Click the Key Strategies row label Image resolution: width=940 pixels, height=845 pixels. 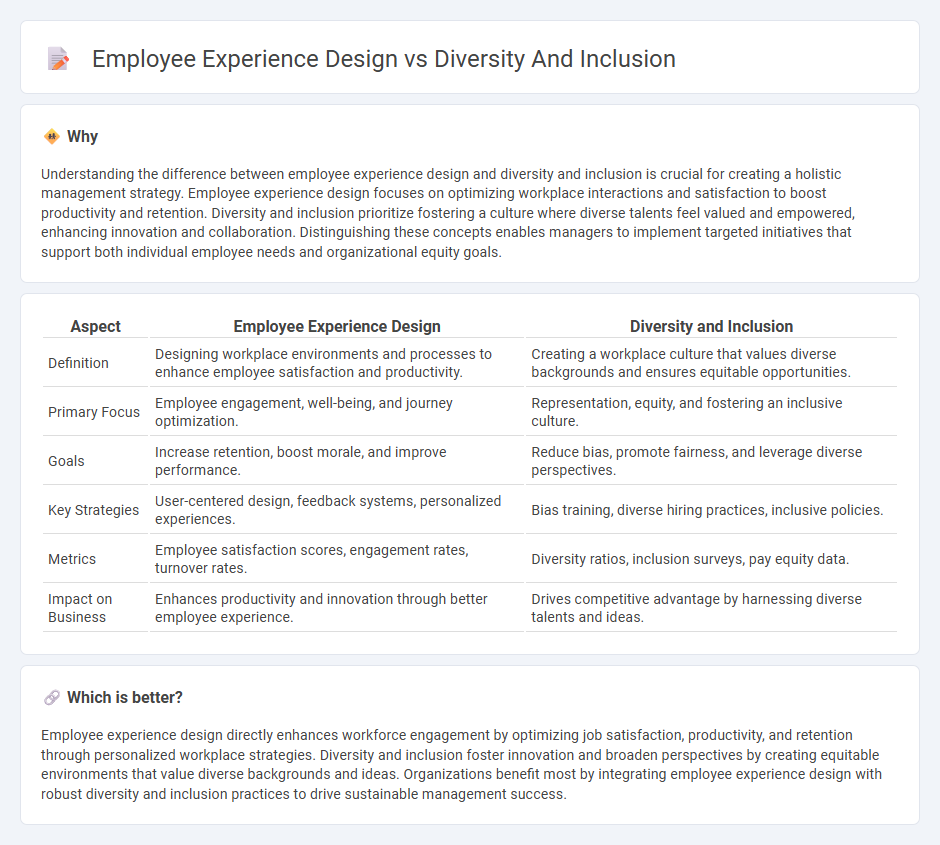94,510
